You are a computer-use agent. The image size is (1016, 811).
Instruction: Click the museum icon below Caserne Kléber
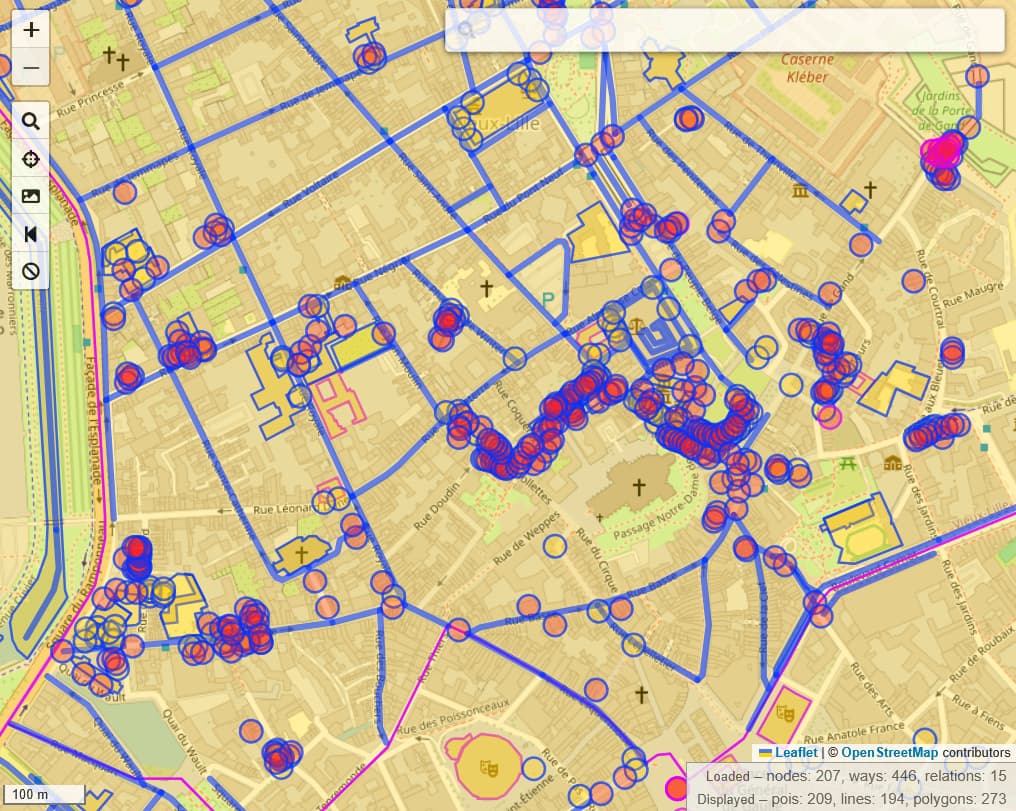click(799, 191)
